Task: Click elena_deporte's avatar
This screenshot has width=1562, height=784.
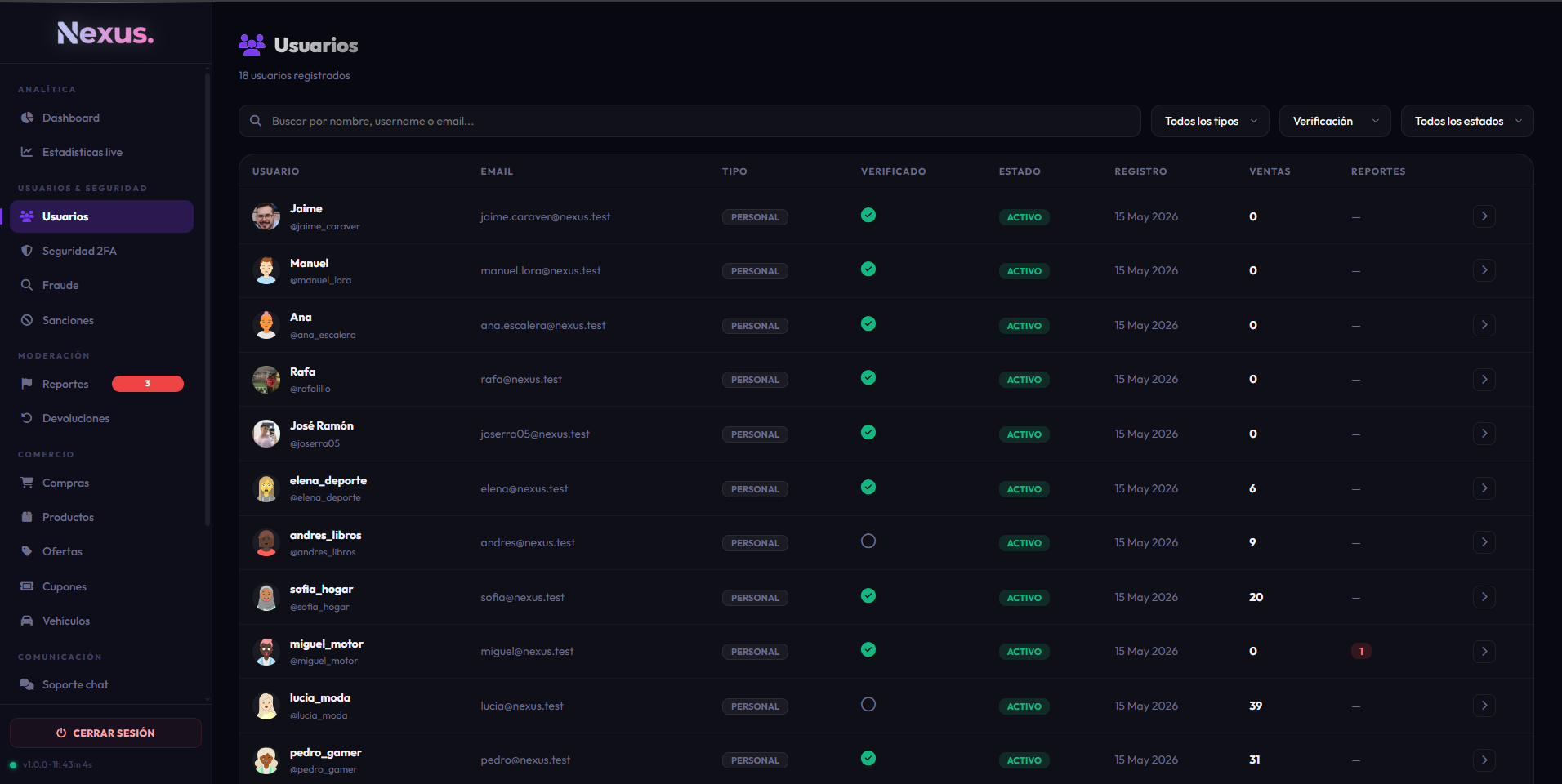Action: coord(266,488)
